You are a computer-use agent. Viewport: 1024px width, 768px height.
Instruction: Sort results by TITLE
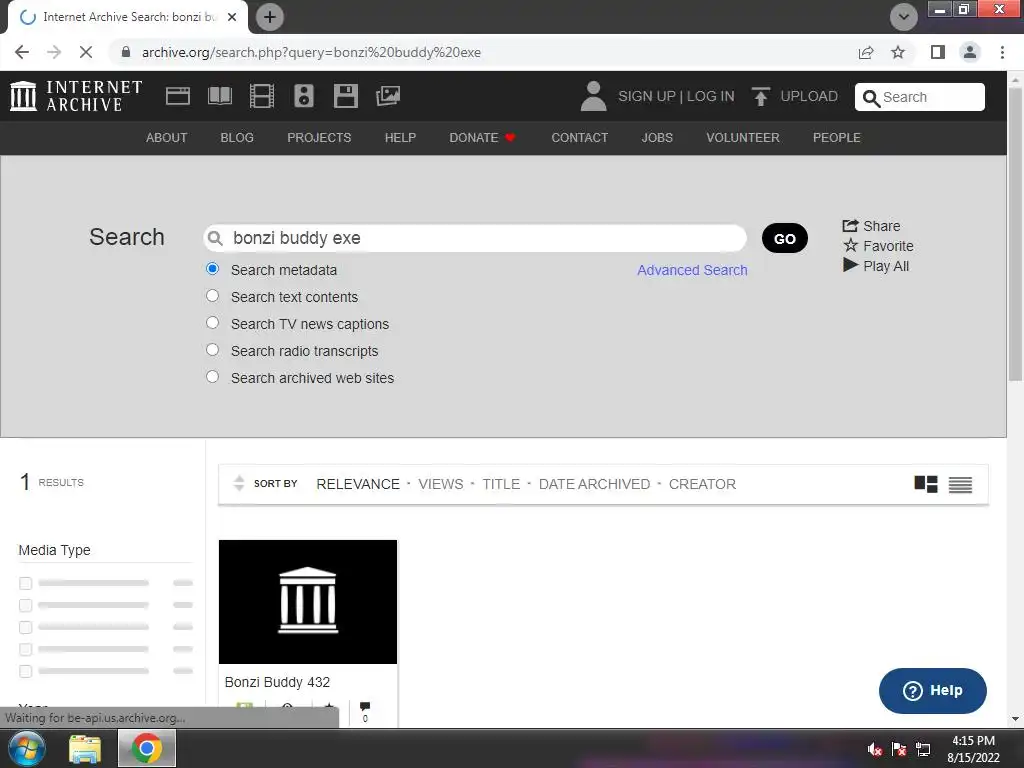pyautogui.click(x=501, y=485)
